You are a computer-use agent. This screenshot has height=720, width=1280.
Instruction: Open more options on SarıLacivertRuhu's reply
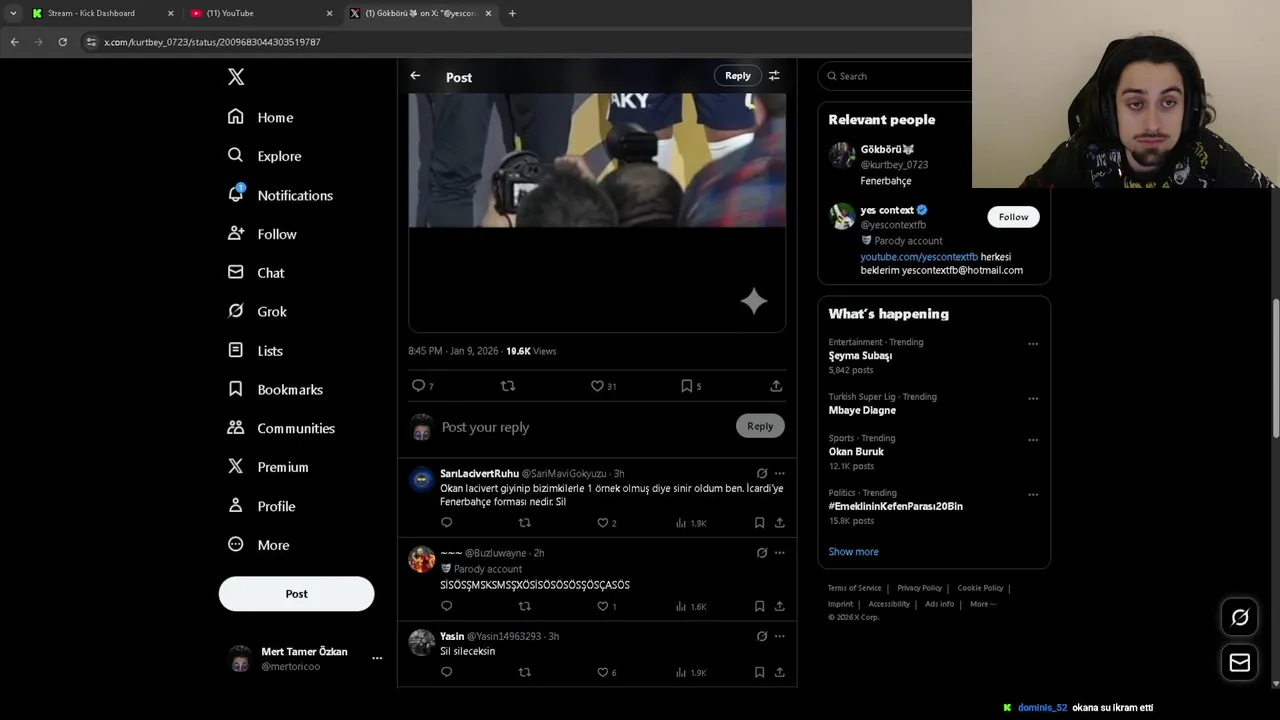point(780,474)
